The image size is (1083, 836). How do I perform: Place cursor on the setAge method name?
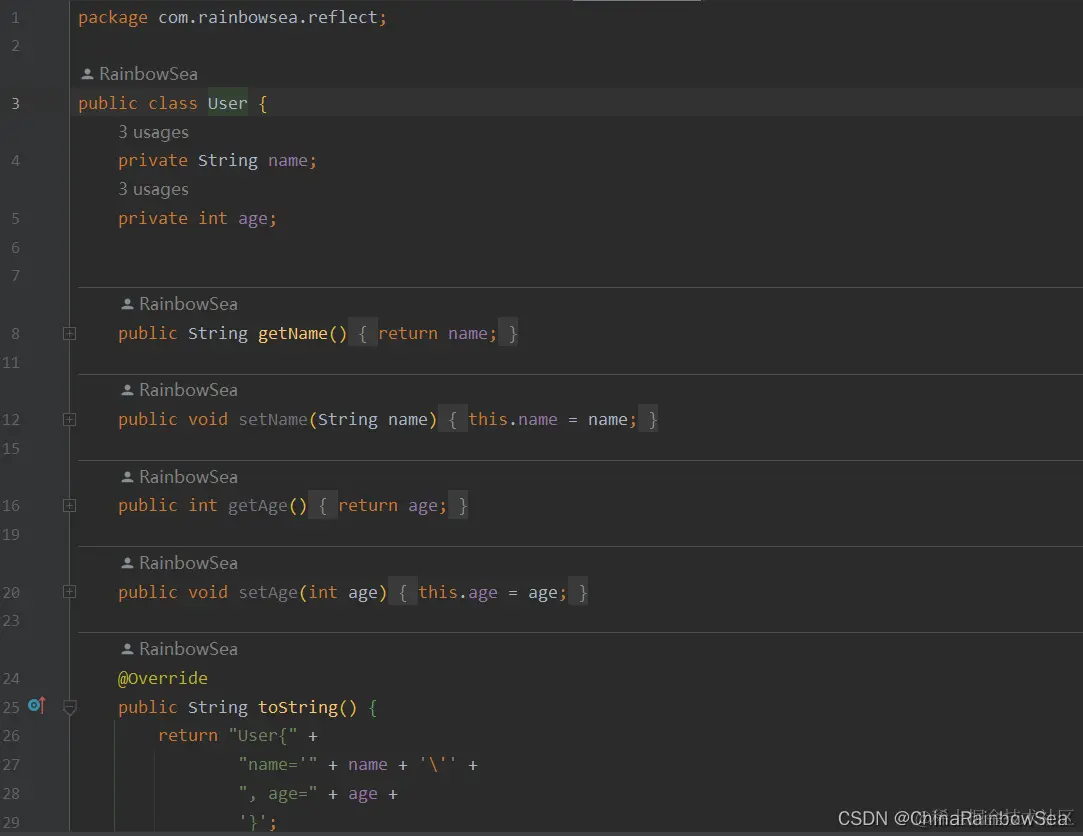(x=268, y=592)
